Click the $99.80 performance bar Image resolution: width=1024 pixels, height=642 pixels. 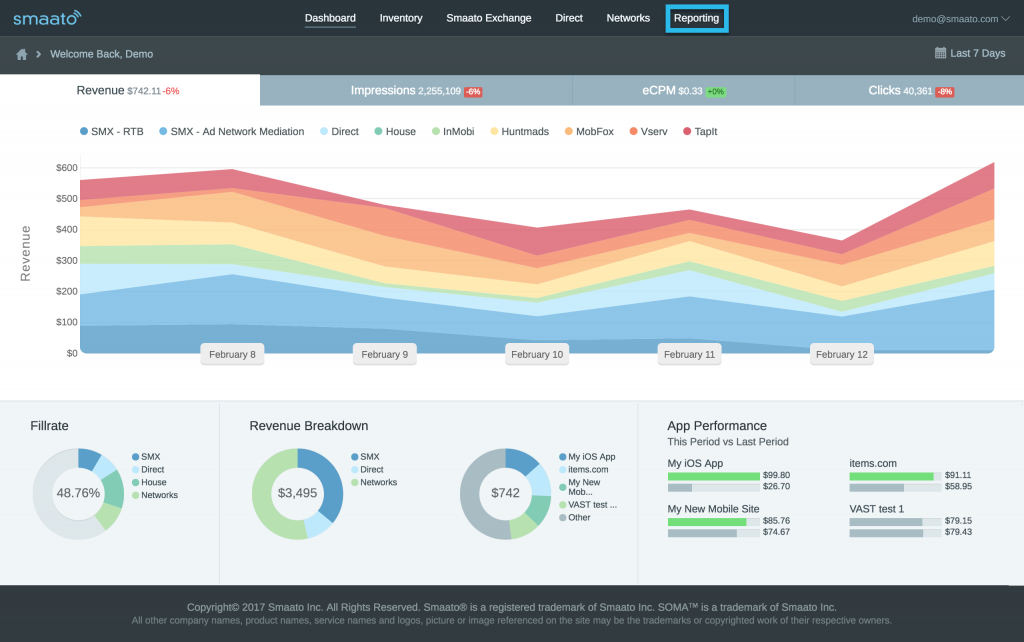(714, 476)
